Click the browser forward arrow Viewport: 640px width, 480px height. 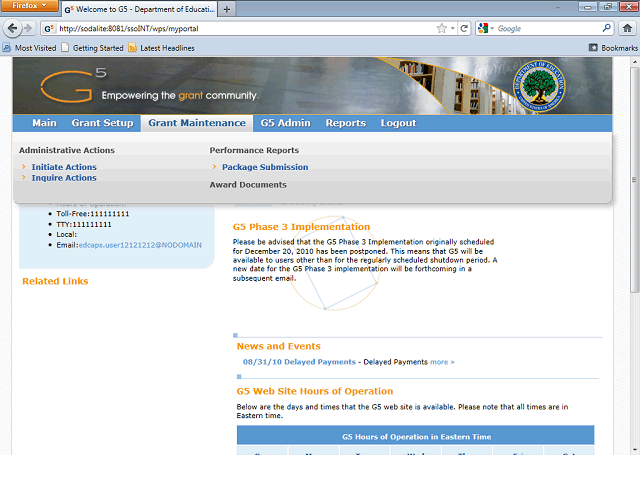pyautogui.click(x=28, y=28)
